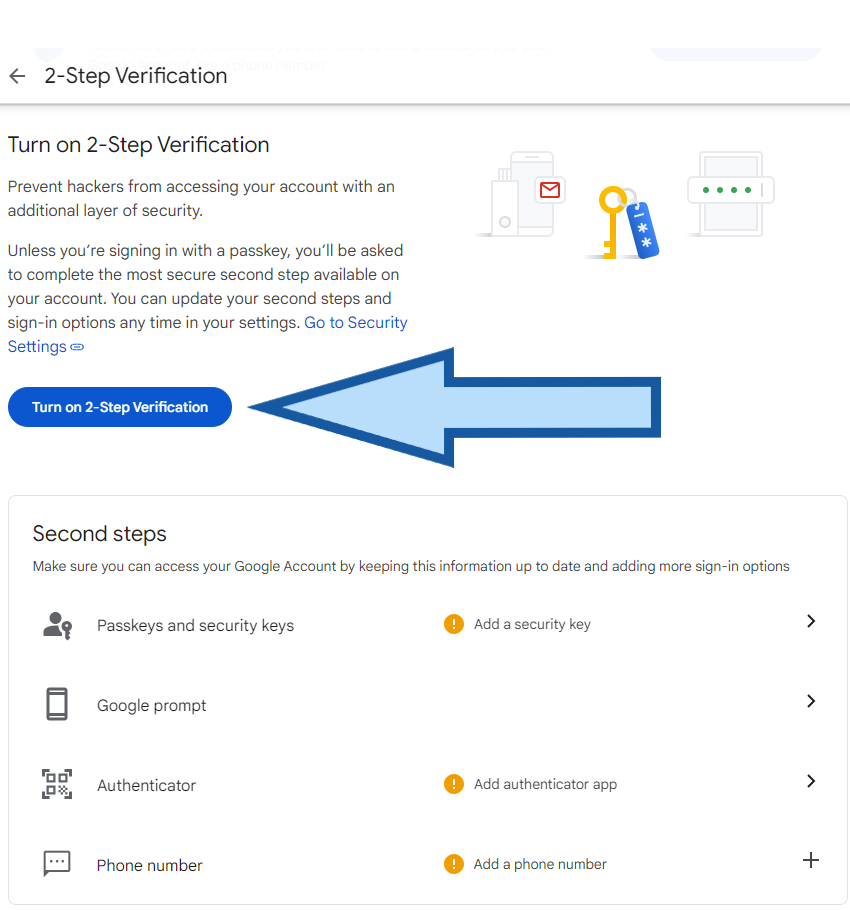Click the warning icon beside Add a phone number
Screen dimensions: 850x910
[x=454, y=864]
